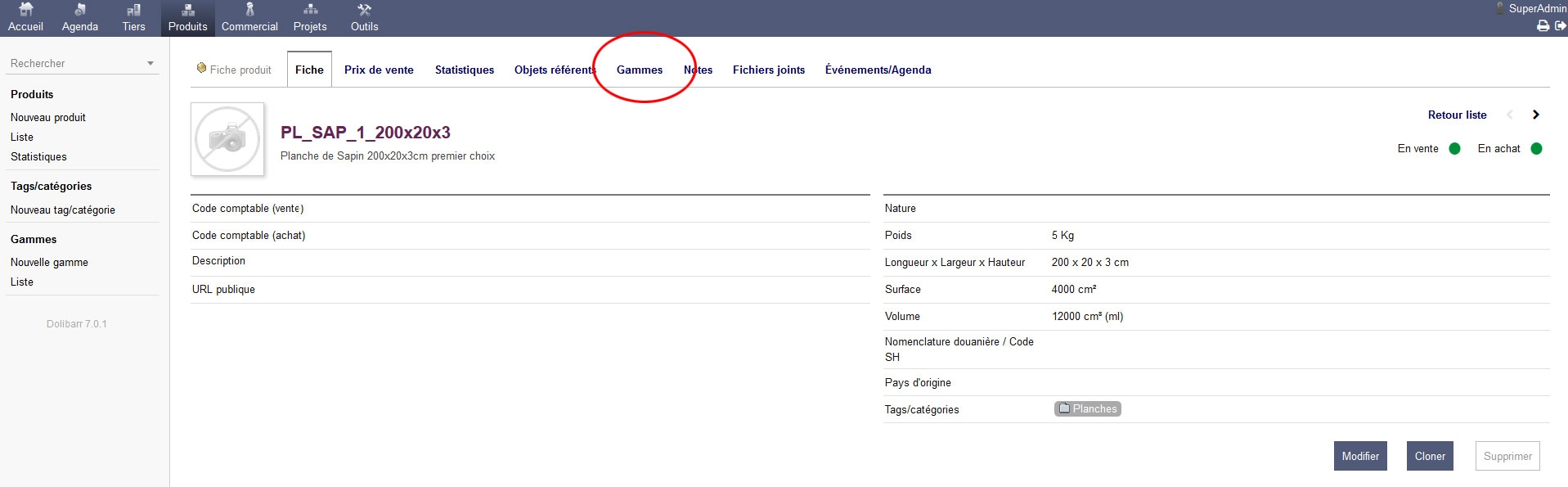Toggle the En achat green status
The image size is (1568, 487).
1536,149
